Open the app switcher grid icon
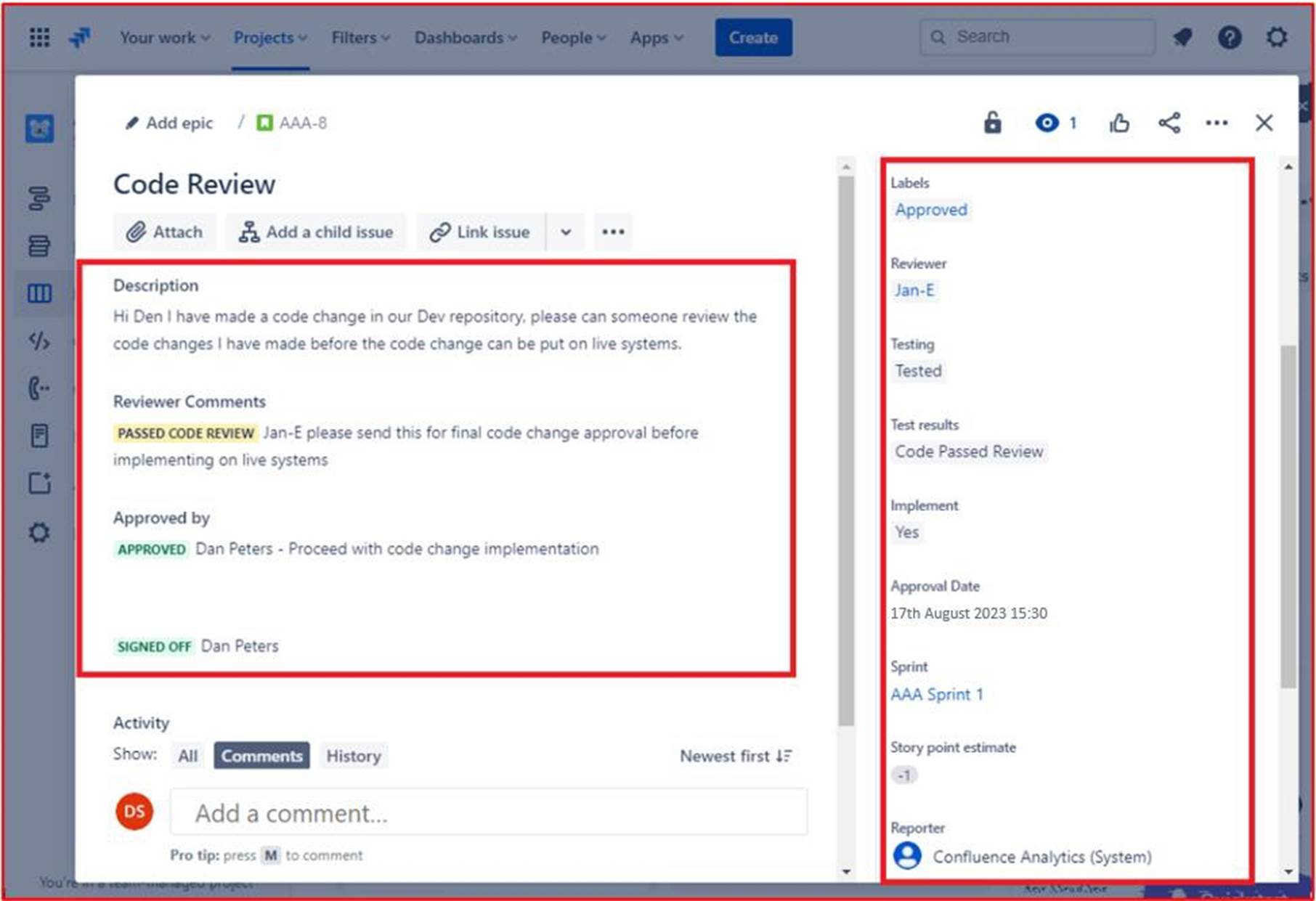This screenshot has width=1316, height=901. pos(38,38)
